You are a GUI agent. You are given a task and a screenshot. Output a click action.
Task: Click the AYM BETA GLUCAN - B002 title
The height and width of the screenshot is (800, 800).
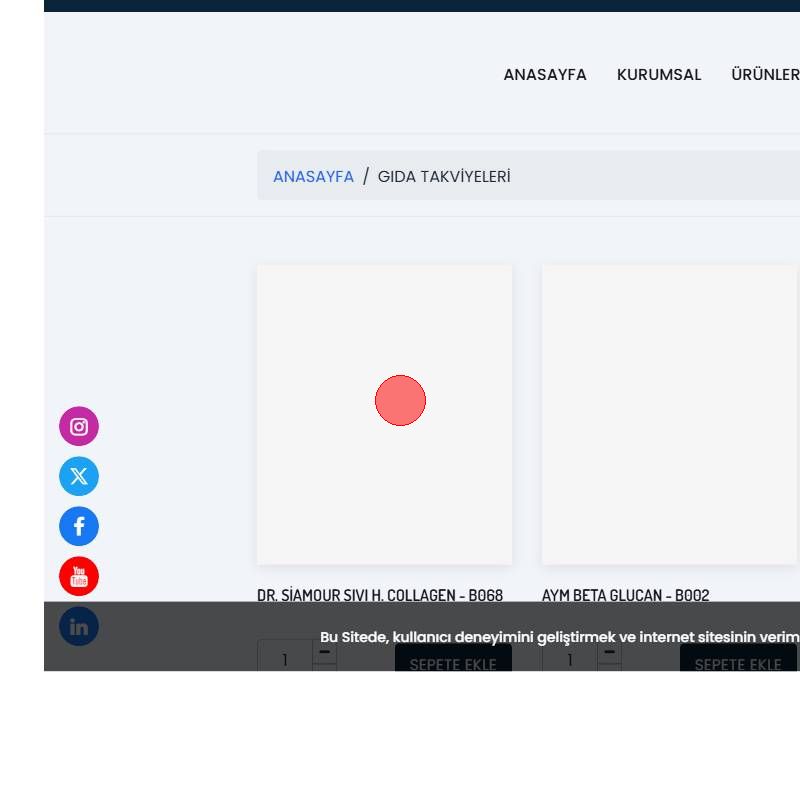click(x=626, y=595)
